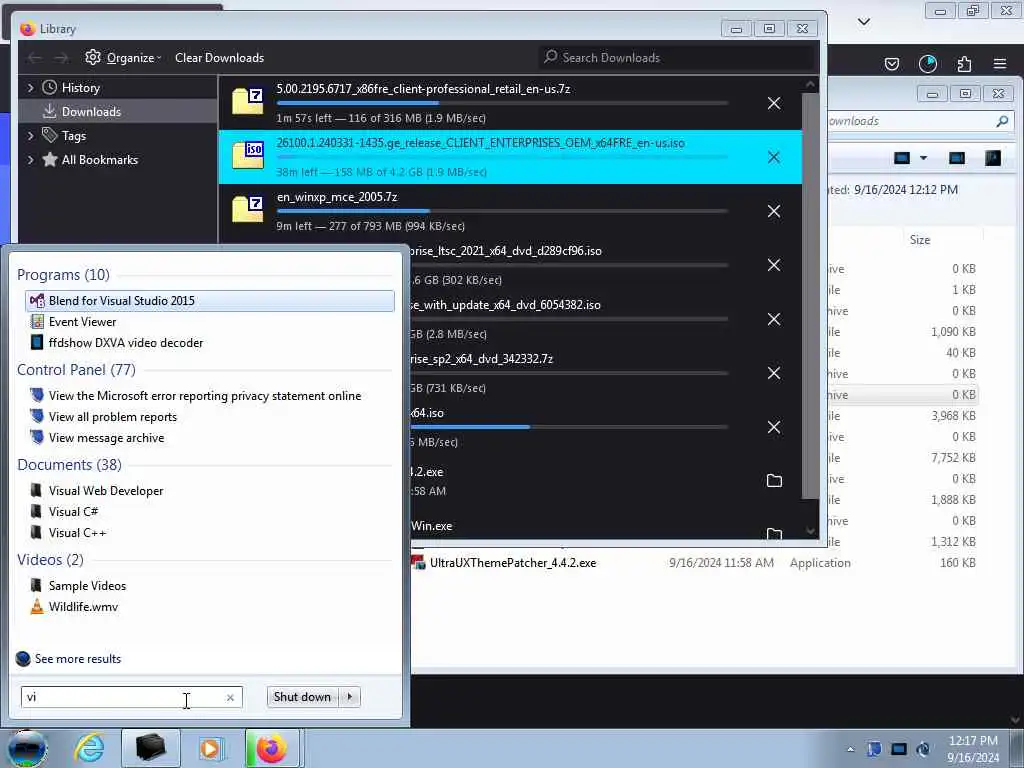
Task: Select History in Library sidebar
Action: click(80, 88)
